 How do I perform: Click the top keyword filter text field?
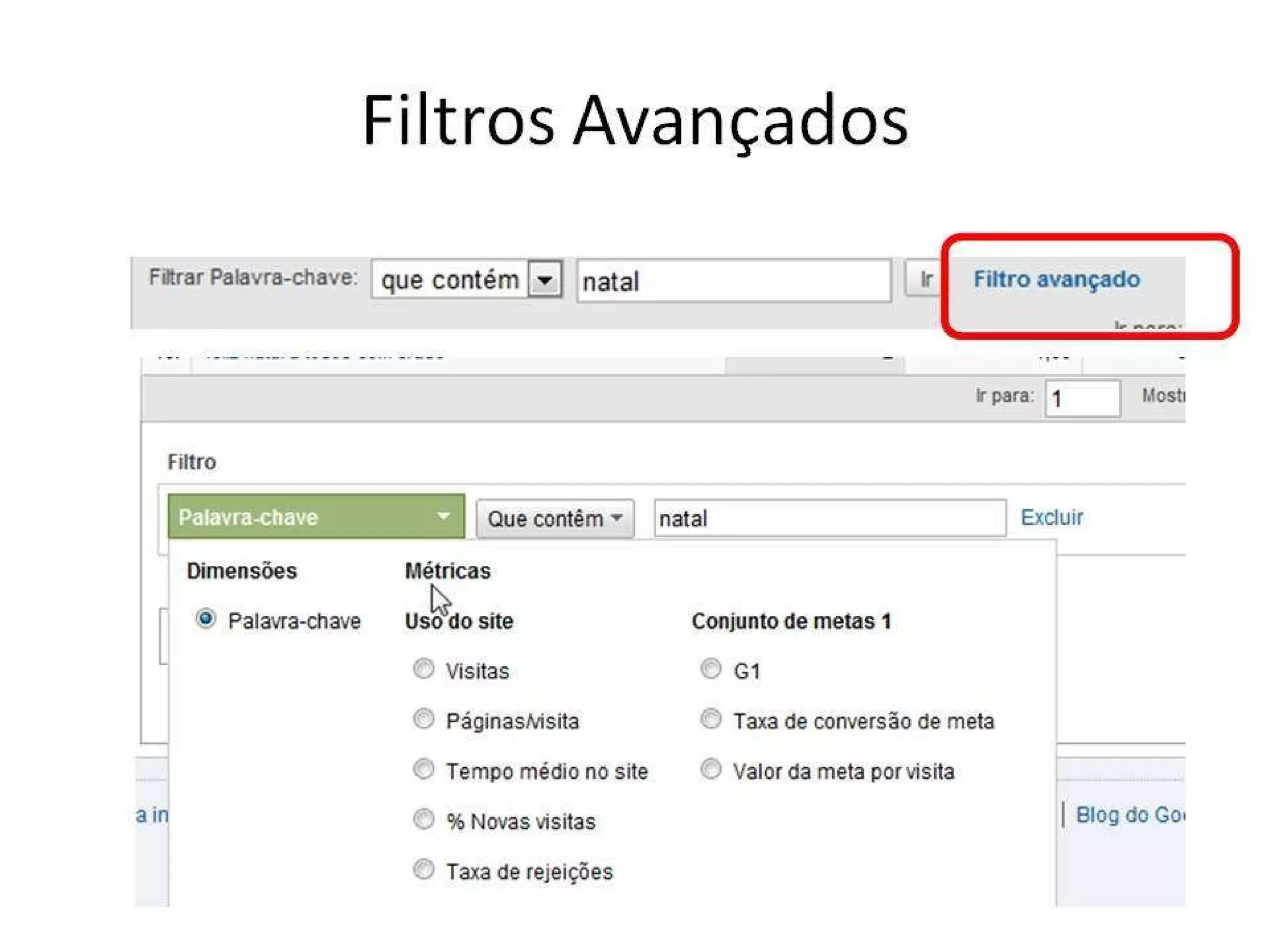coord(733,281)
